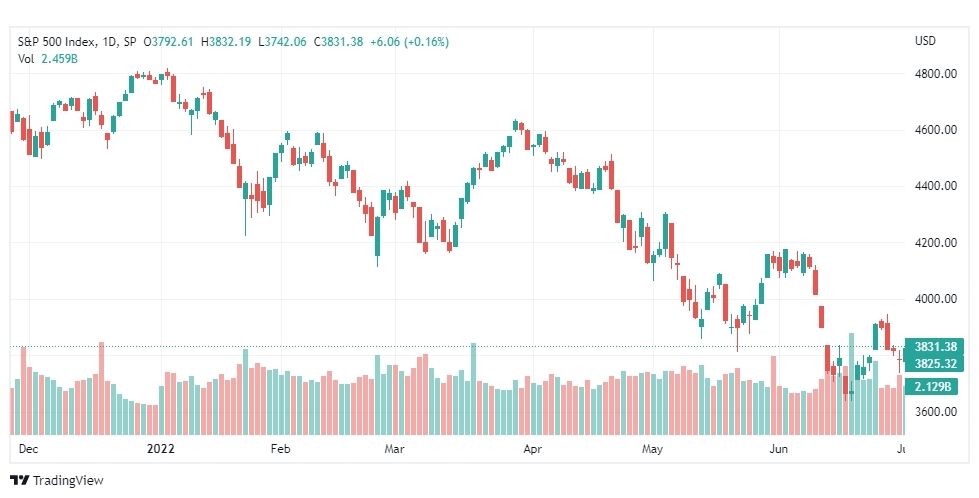The width and height of the screenshot is (979, 498).
Task: Click the Apr marker on time axis
Action: (532, 449)
